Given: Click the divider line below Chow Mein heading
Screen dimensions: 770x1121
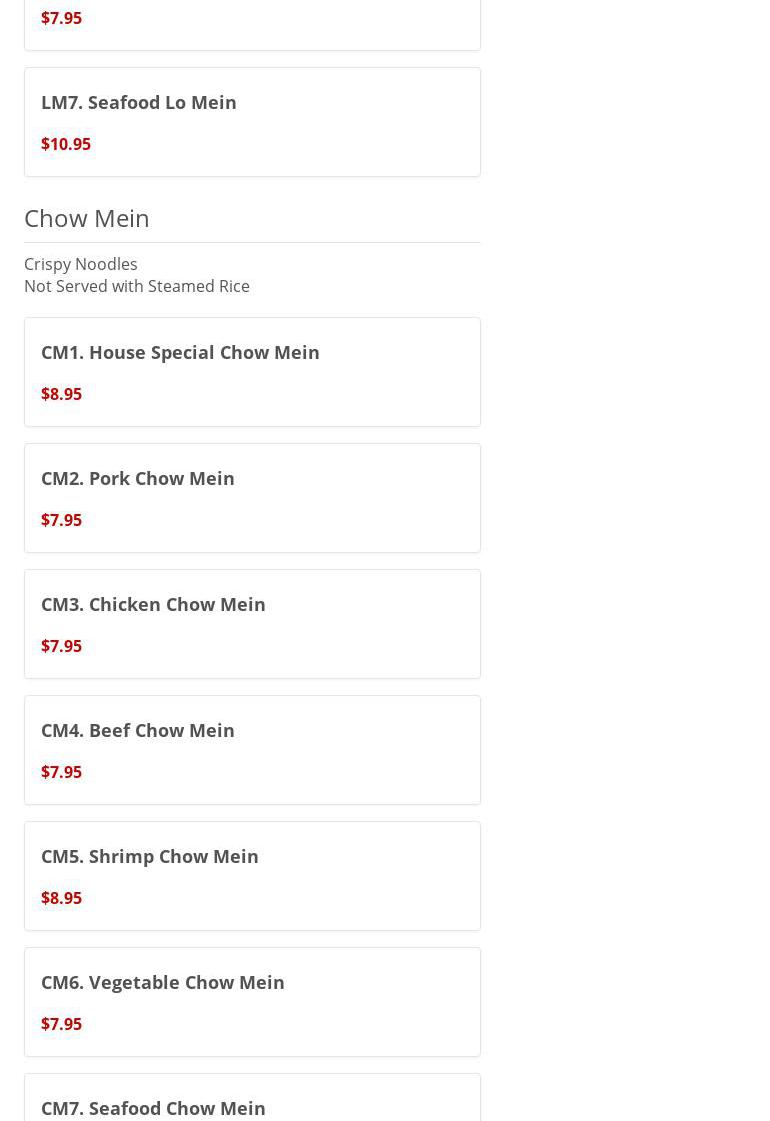Looking at the screenshot, I should click(x=252, y=242).
